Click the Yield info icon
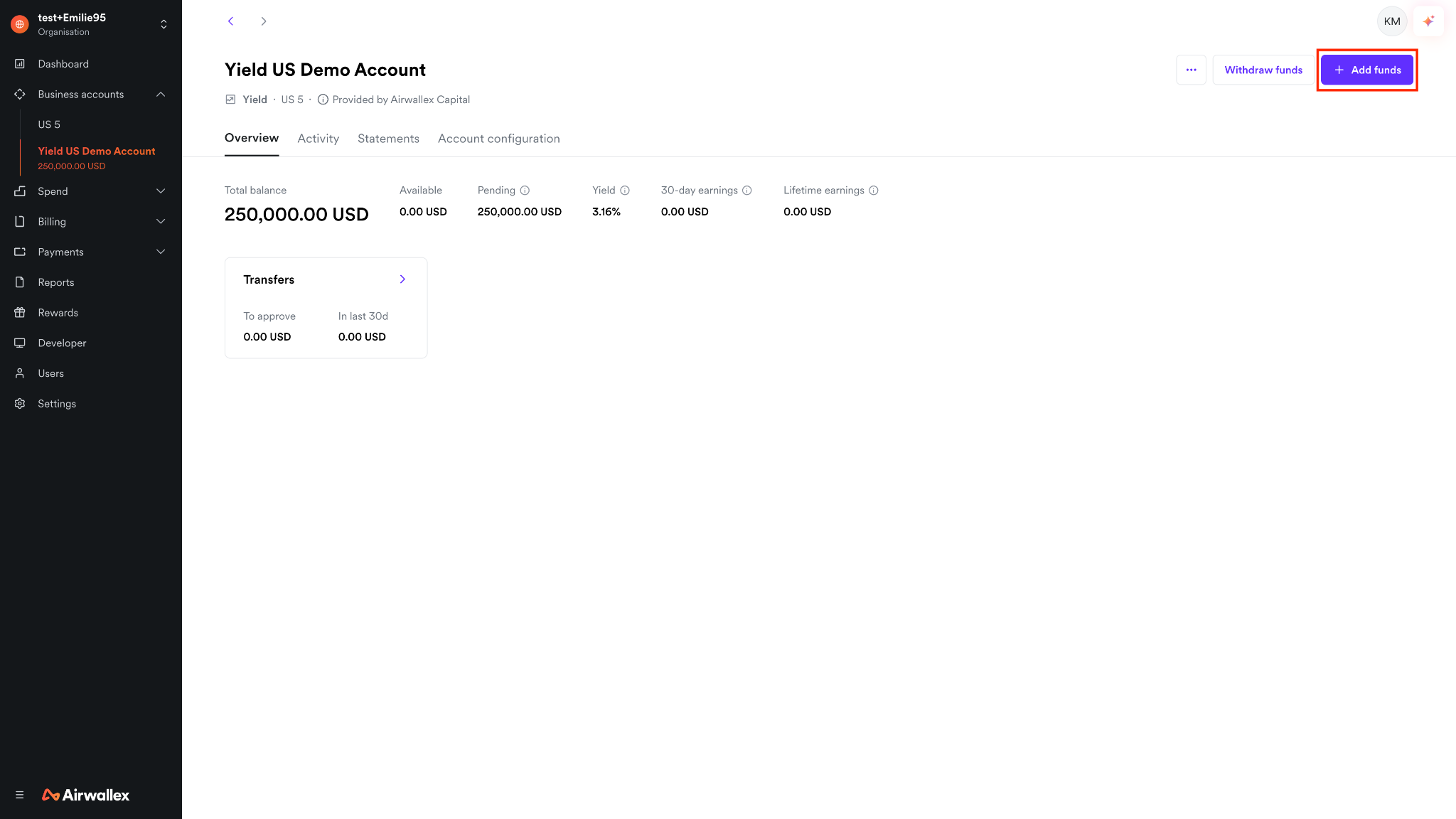This screenshot has height=819, width=1456. click(x=625, y=191)
